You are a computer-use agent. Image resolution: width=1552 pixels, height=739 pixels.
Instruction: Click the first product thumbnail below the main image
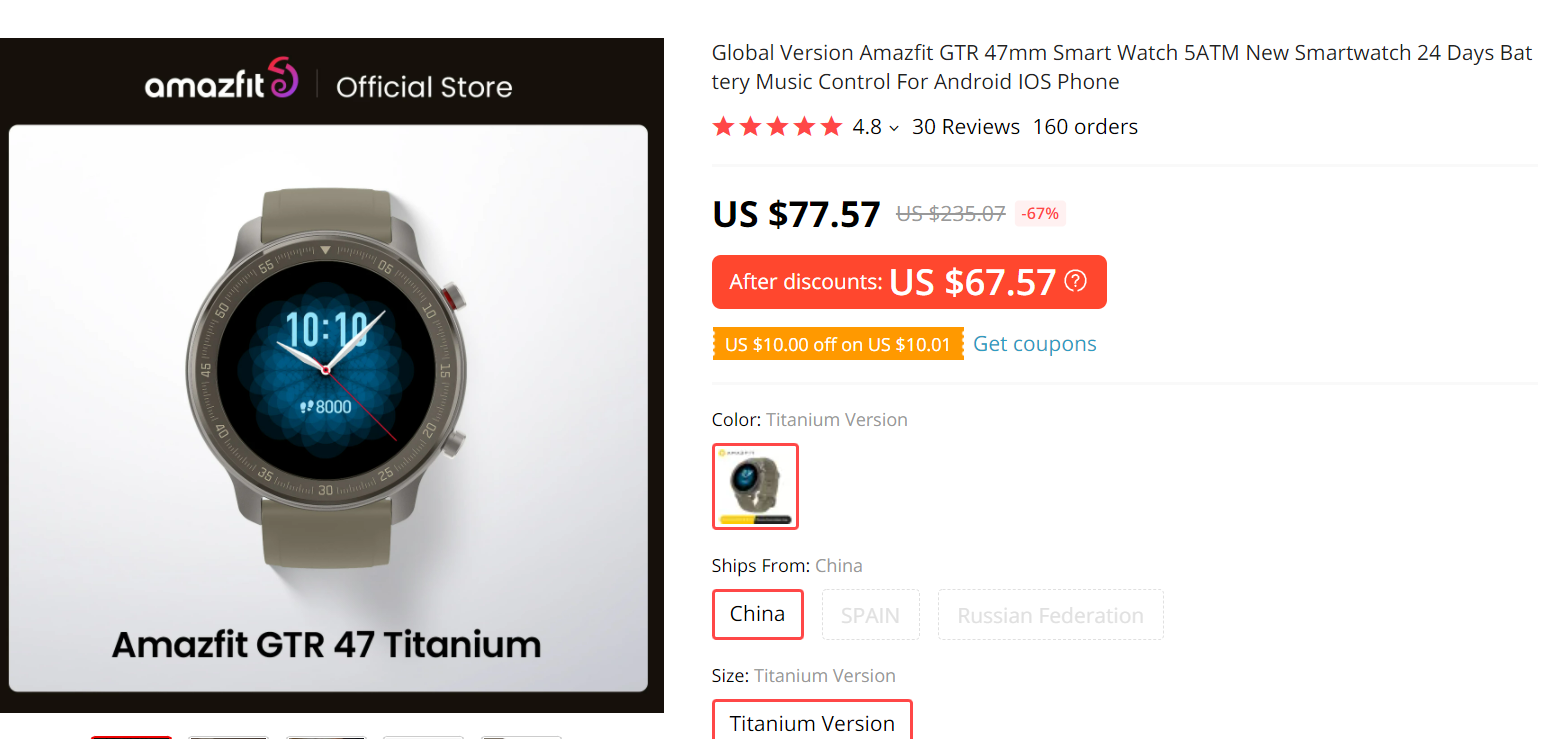131,736
